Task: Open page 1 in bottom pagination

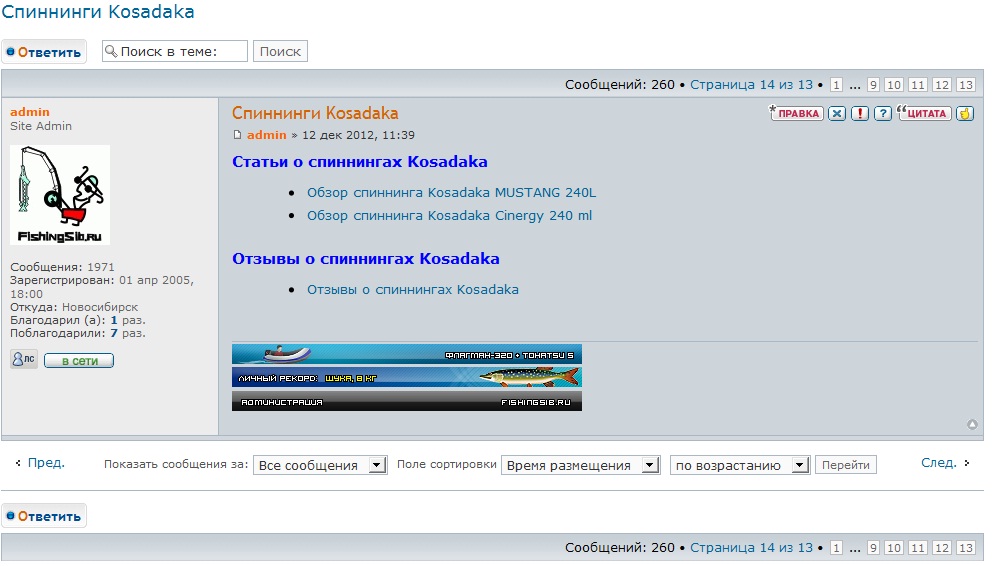Action: click(836, 548)
